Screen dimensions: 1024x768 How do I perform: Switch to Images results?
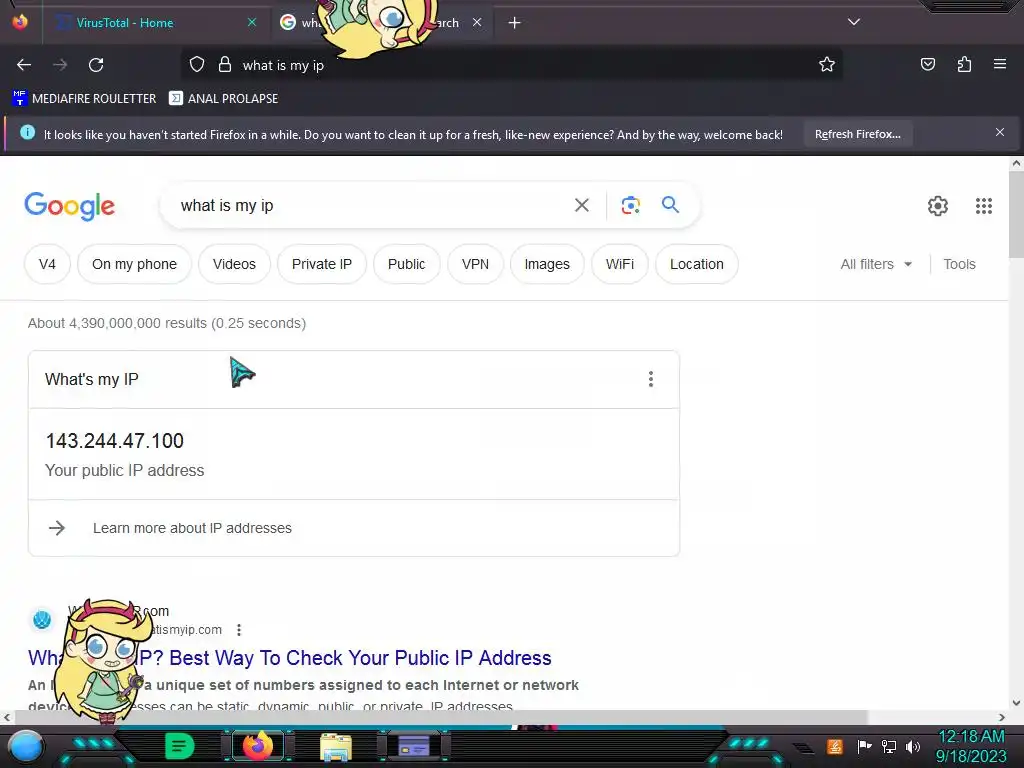coord(547,264)
